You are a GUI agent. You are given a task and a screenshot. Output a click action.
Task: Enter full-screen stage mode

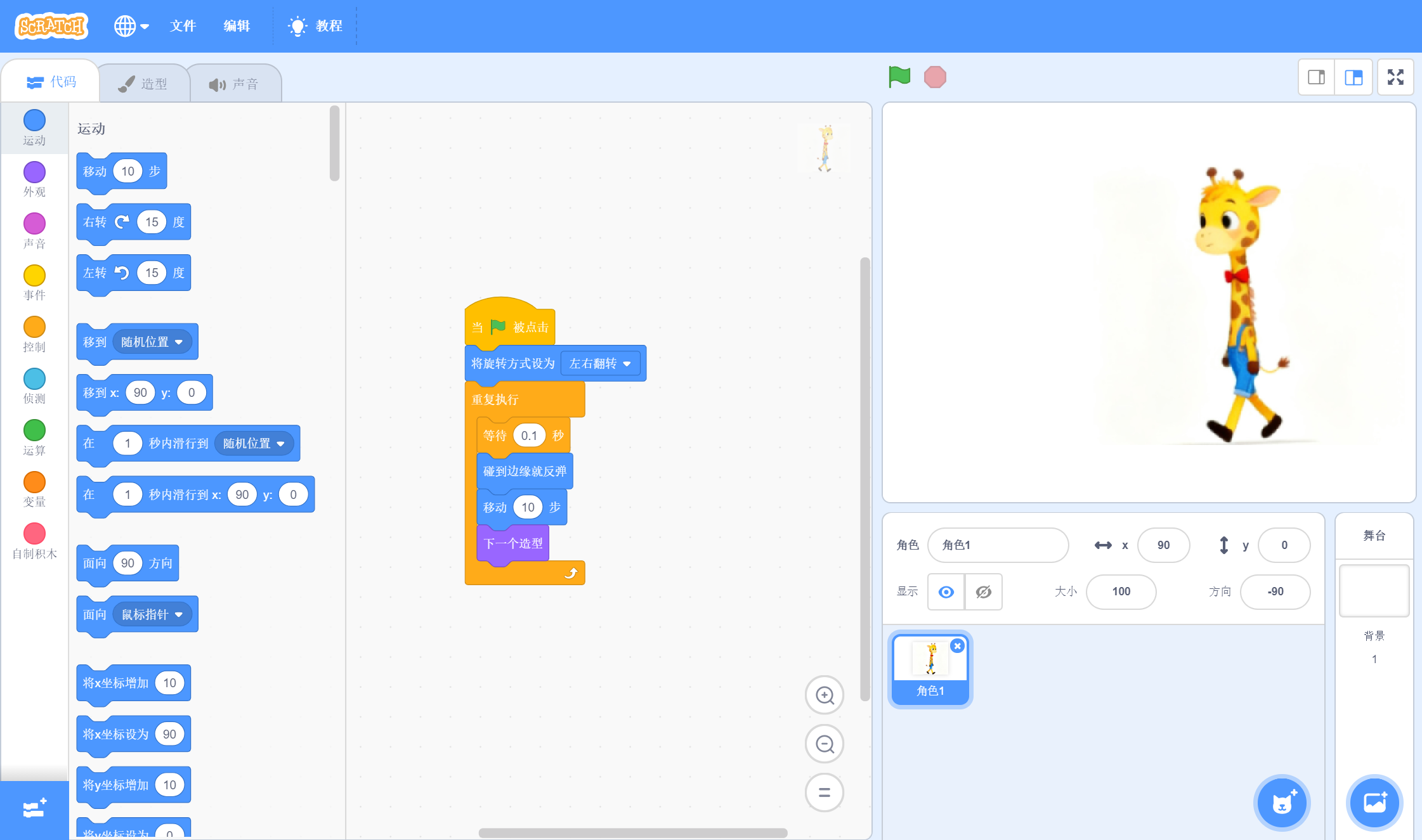pos(1395,77)
